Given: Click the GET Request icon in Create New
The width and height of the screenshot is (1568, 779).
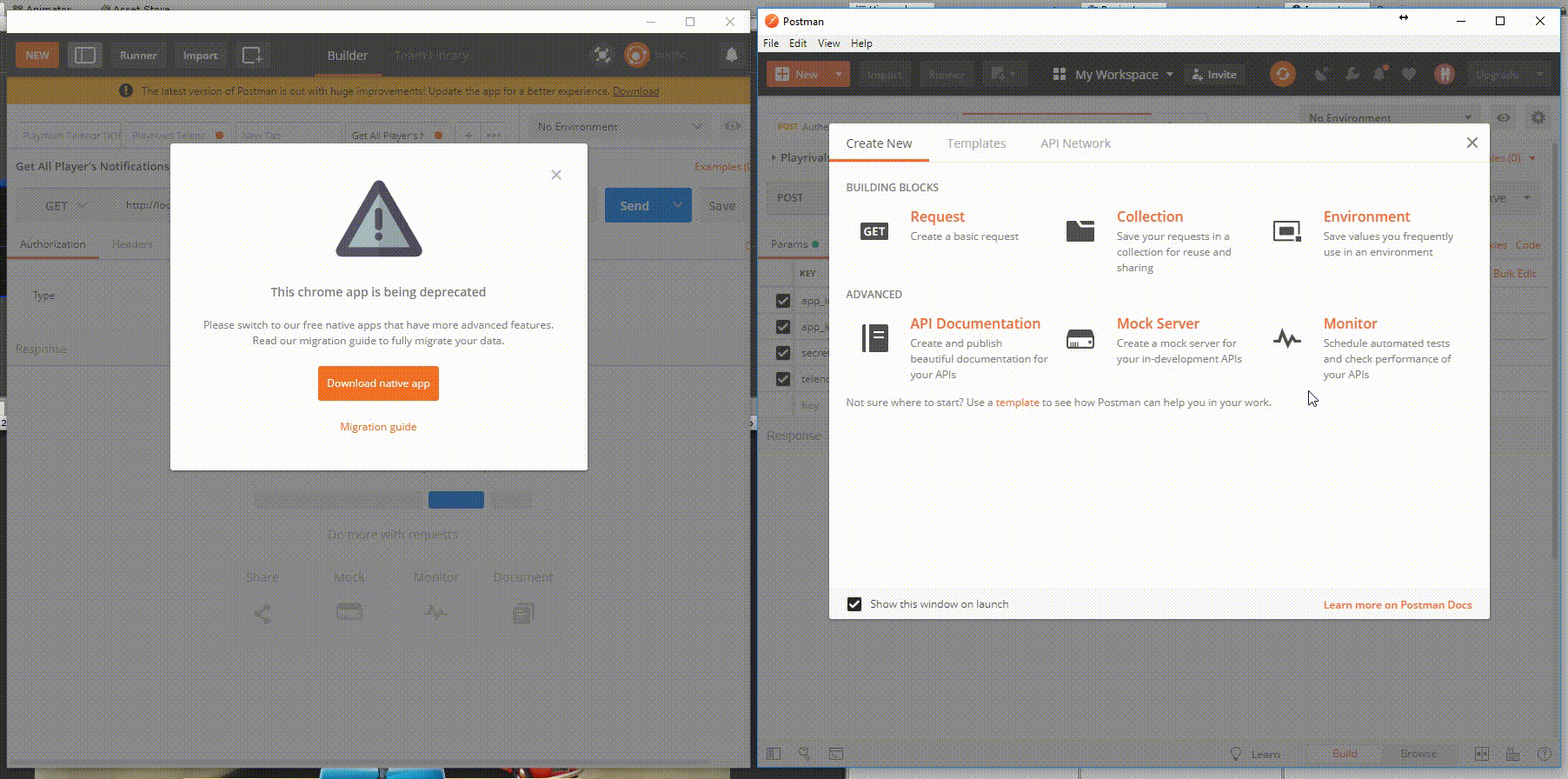Looking at the screenshot, I should click(x=874, y=231).
